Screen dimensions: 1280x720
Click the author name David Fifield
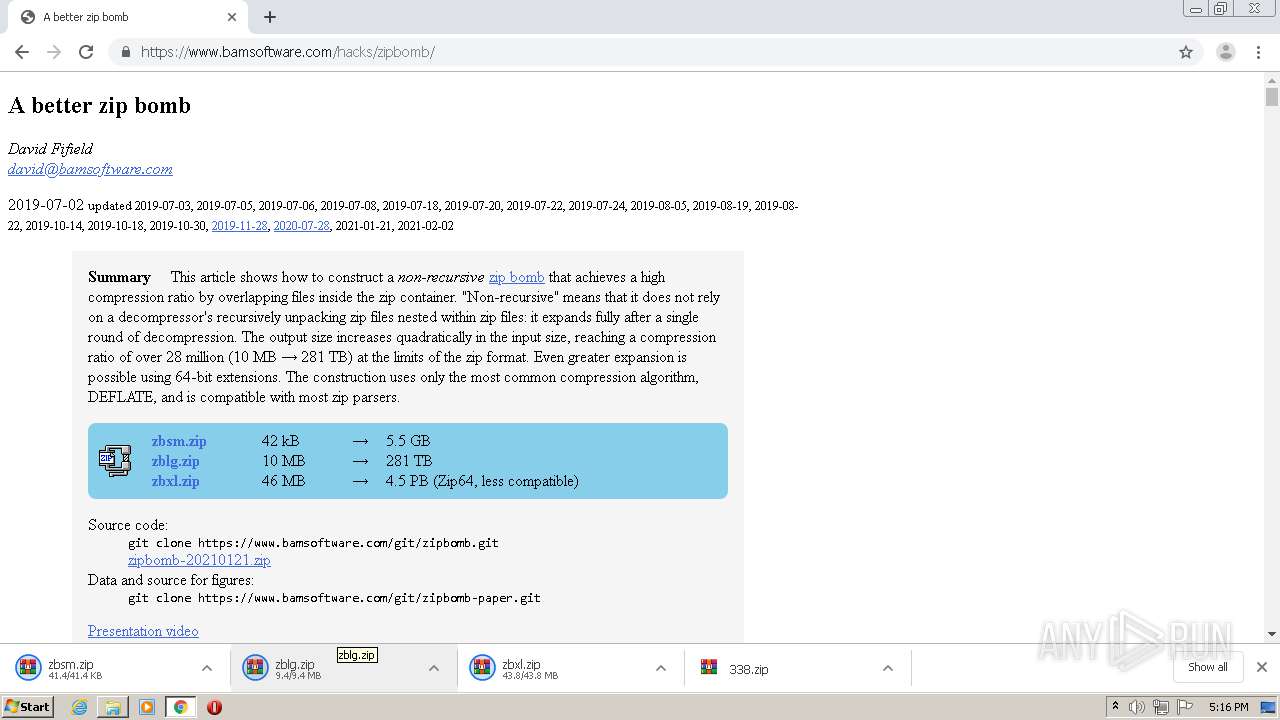(x=50, y=149)
